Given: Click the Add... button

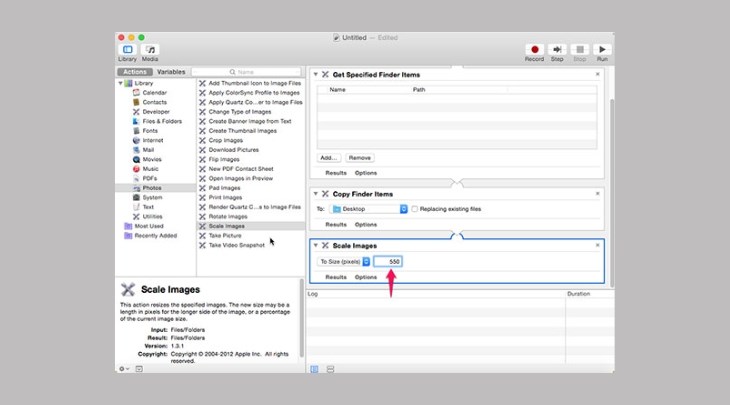Looking at the screenshot, I should [329, 158].
